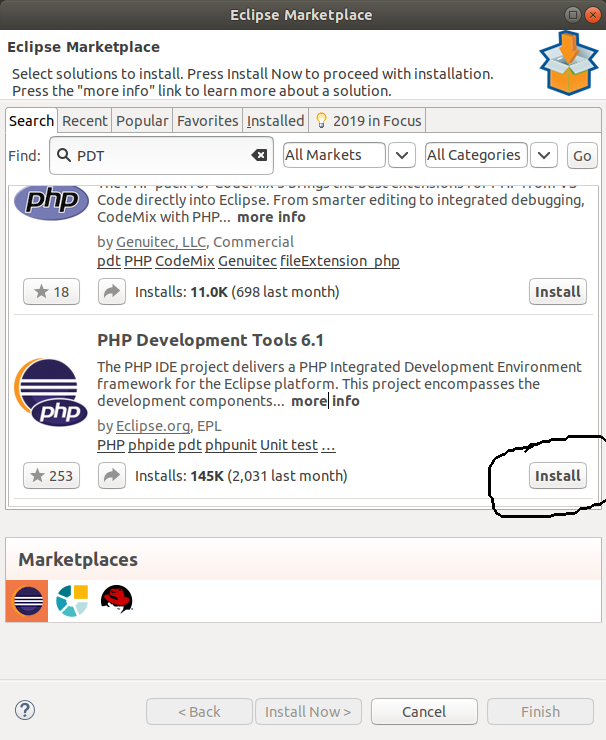Click the 2019 in Focus lightbulb icon
This screenshot has width=606, height=740.
[x=321, y=120]
